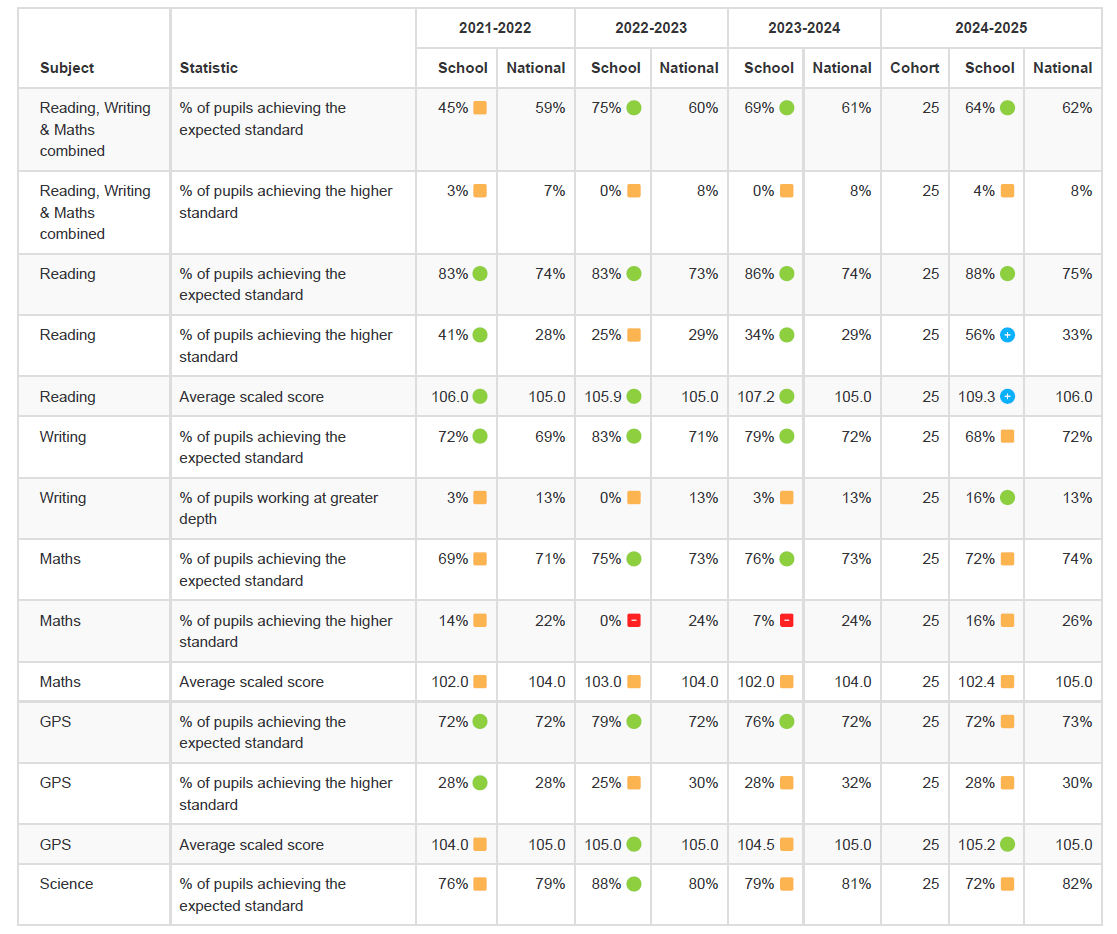This screenshot has width=1117, height=934.
Task: Click green circle next to Writing 16%
Action: coord(1007,498)
